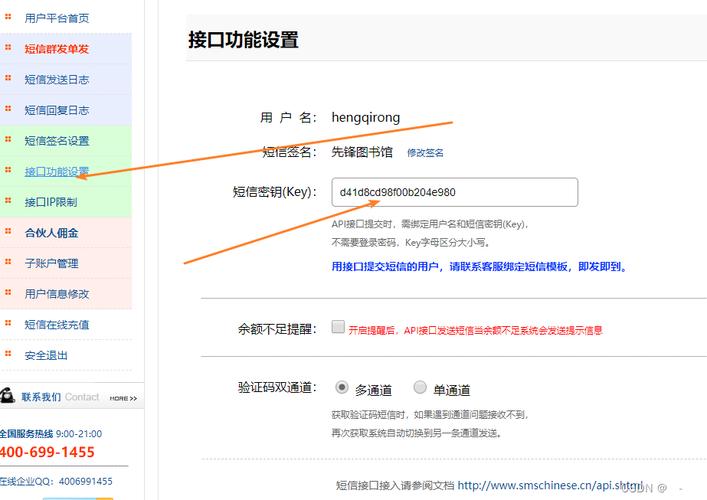This screenshot has width=707, height=500.
Task: Click the bullet icon beside 短信发送日志
Action: click(8, 78)
